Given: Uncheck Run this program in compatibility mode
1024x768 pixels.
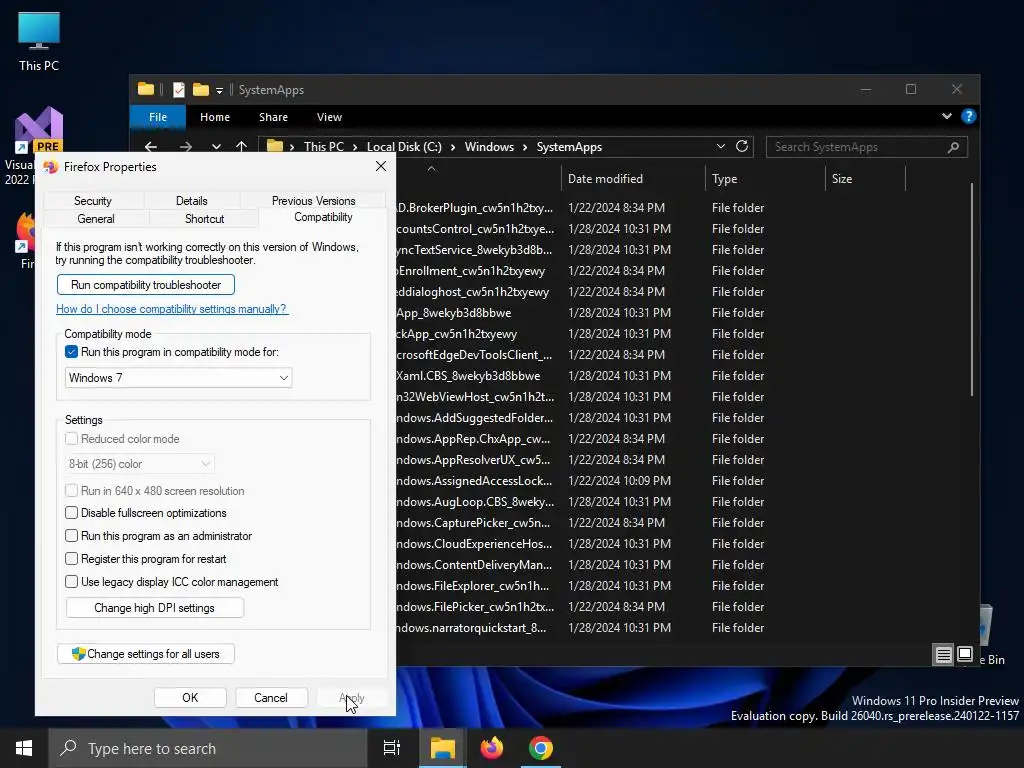Looking at the screenshot, I should (71, 352).
